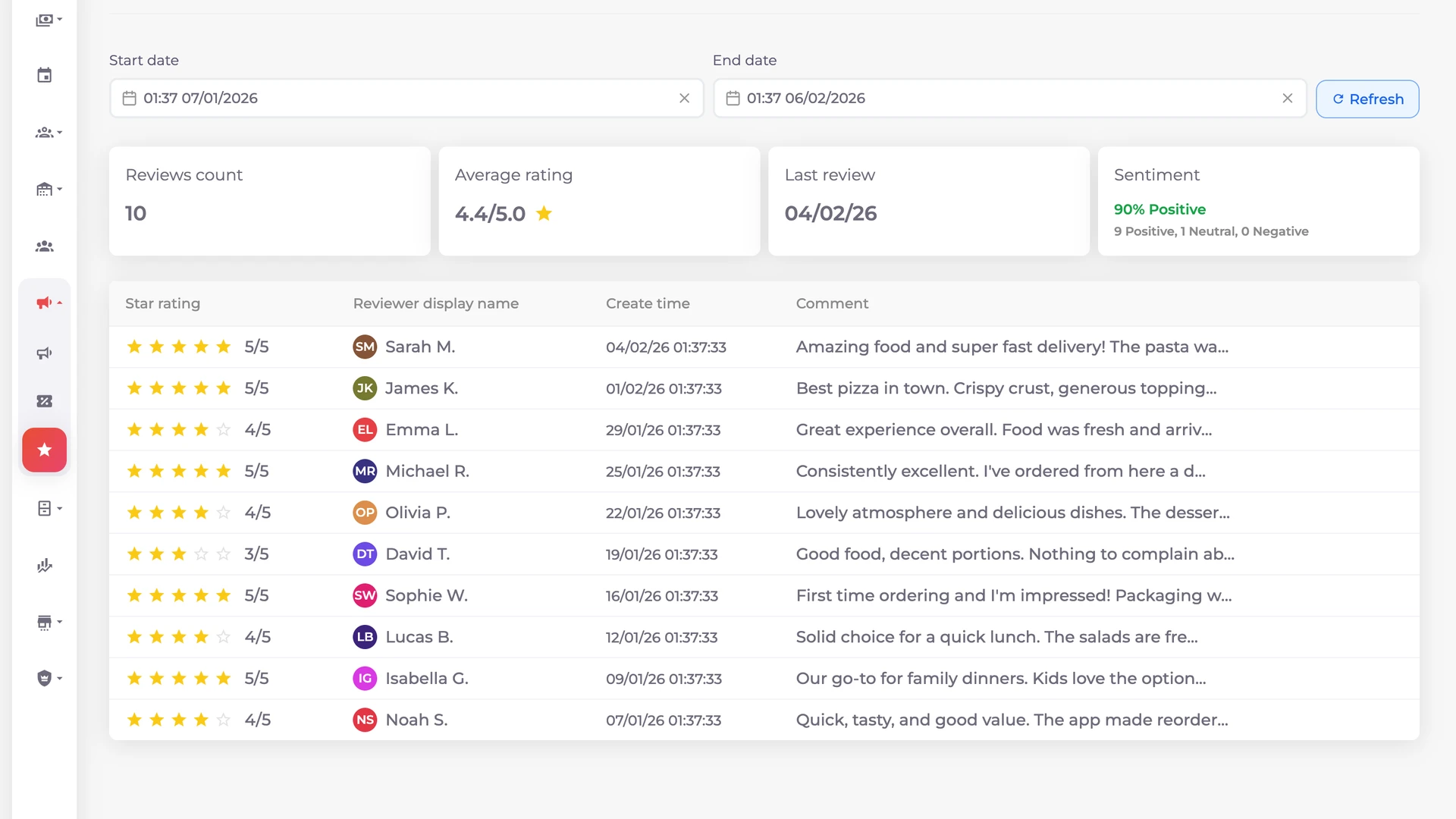Open the customers group icon
The height and width of the screenshot is (819, 1456).
[x=45, y=246]
